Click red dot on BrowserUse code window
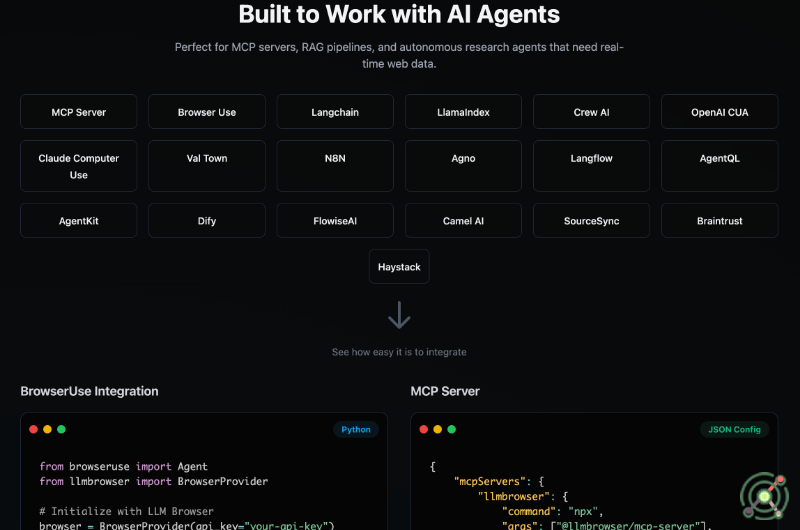Viewport: 800px width, 530px height. coord(33,429)
